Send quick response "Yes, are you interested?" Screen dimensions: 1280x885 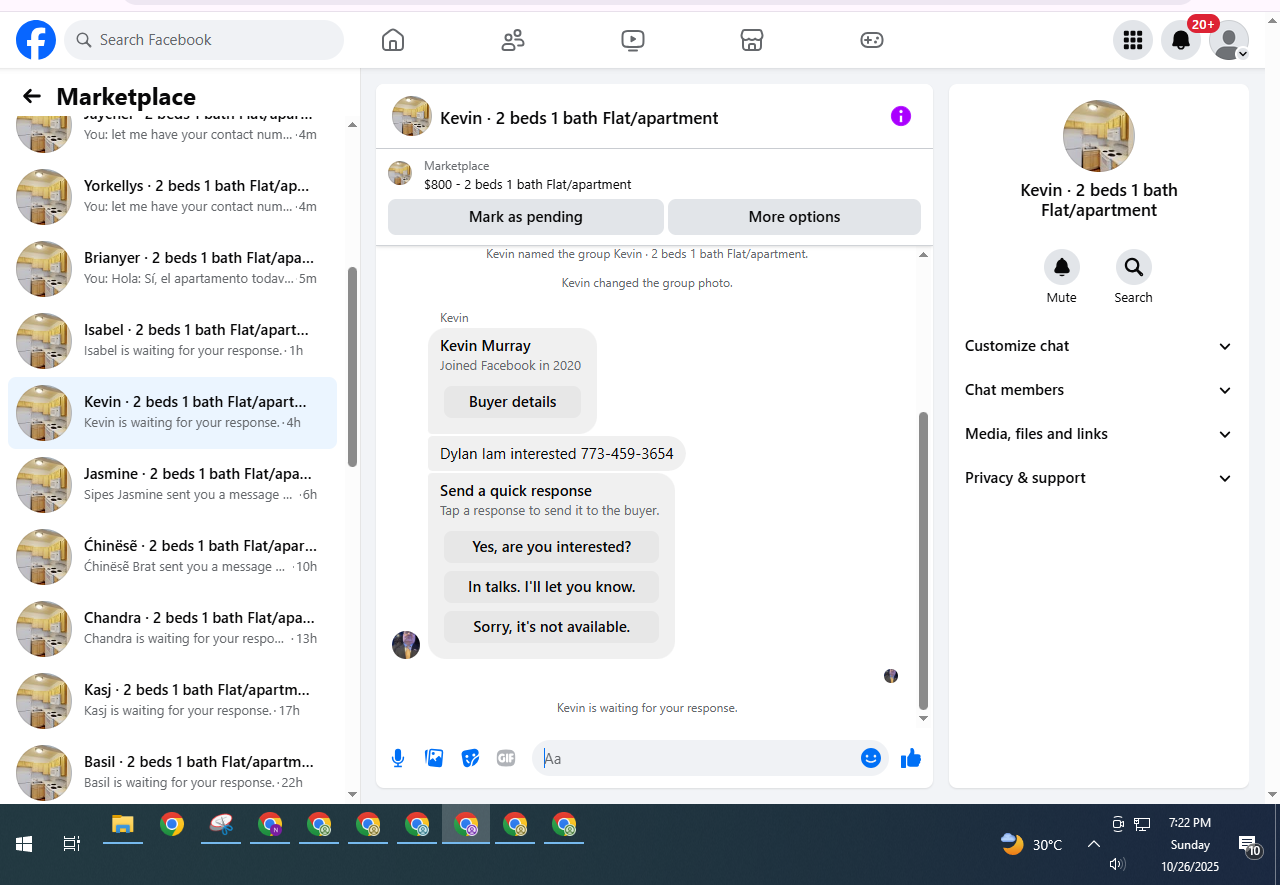pos(551,547)
